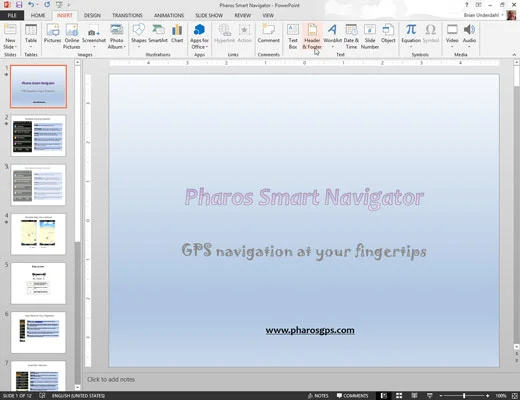Open the File menu
The width and height of the screenshot is (520, 400).
12,15
